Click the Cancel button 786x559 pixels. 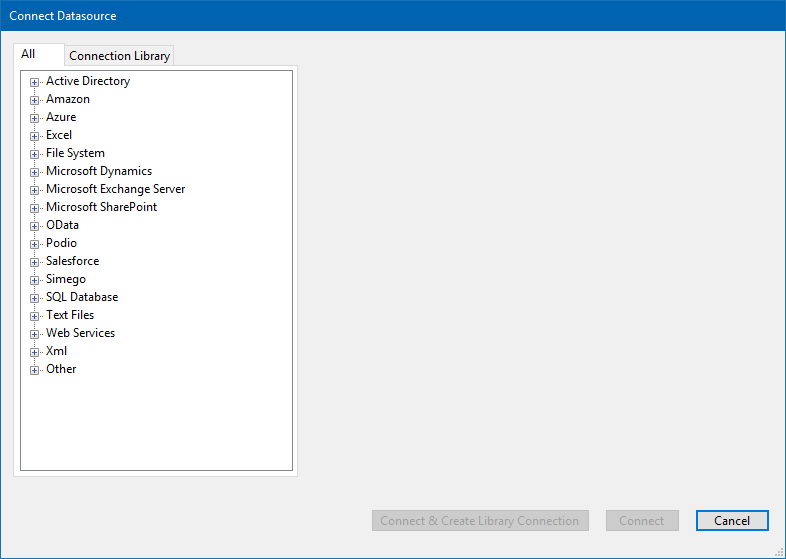(732, 520)
